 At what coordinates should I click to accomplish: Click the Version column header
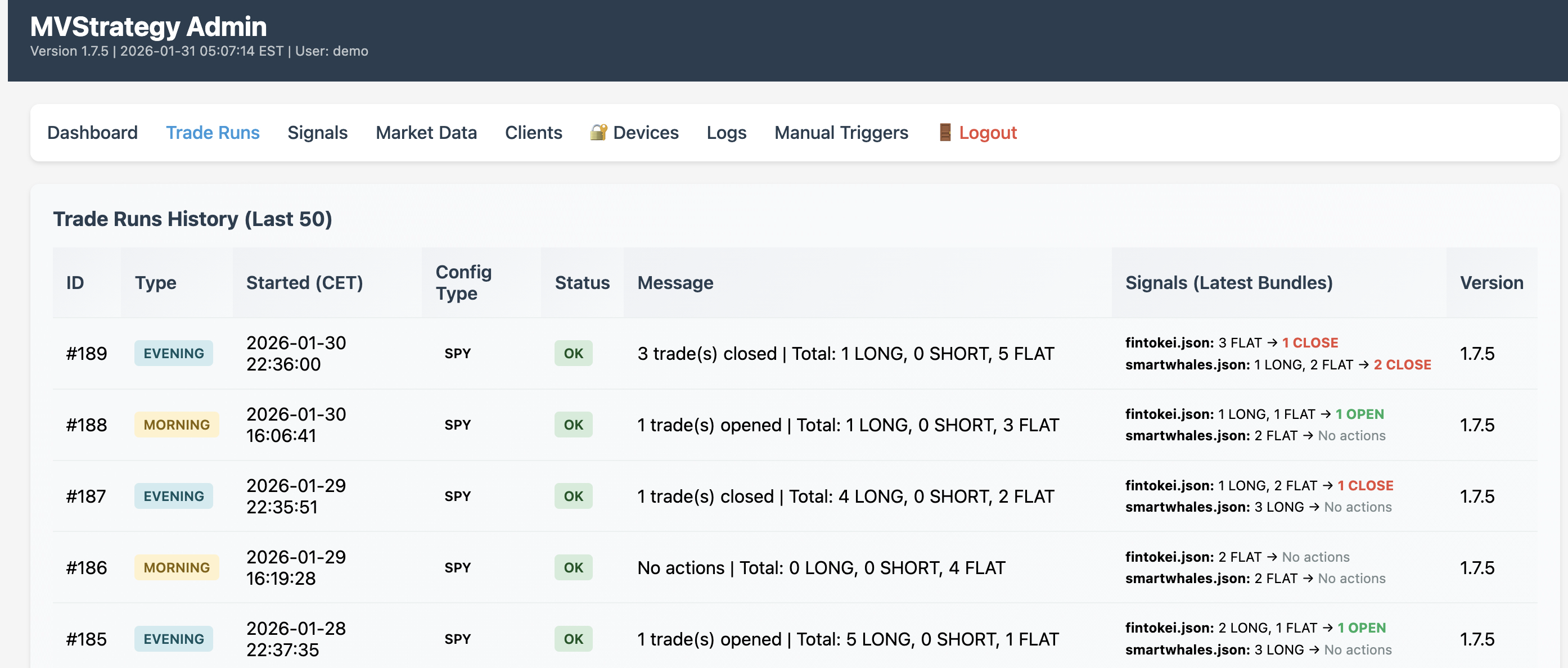click(x=1492, y=282)
